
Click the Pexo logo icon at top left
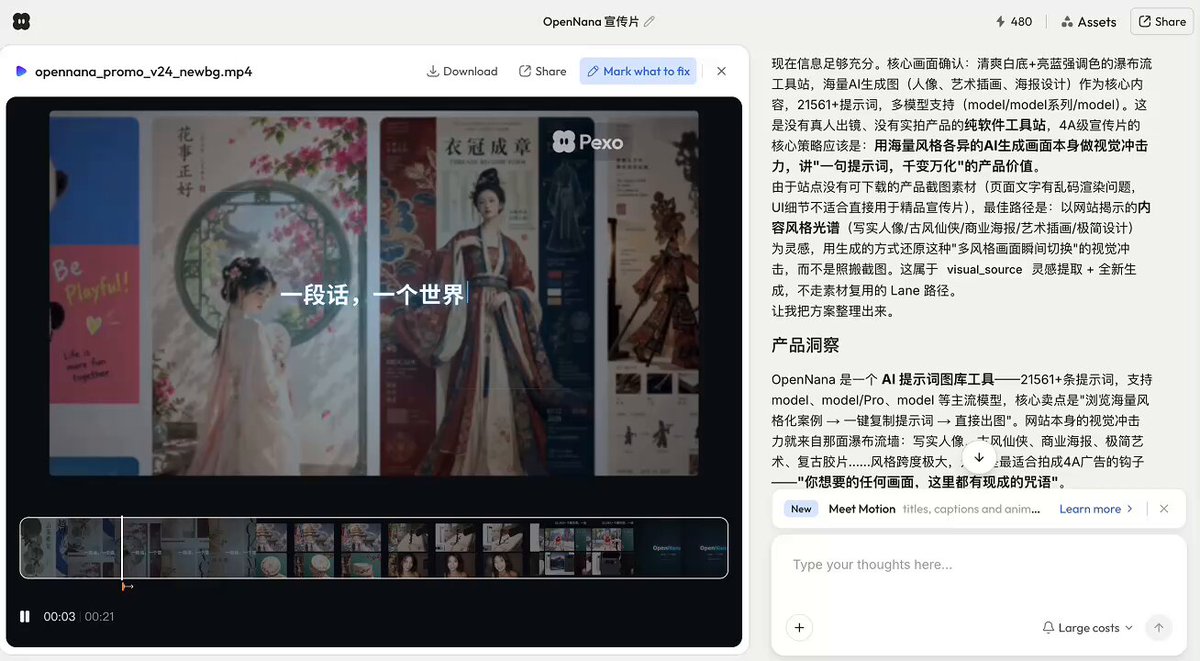(x=22, y=21)
